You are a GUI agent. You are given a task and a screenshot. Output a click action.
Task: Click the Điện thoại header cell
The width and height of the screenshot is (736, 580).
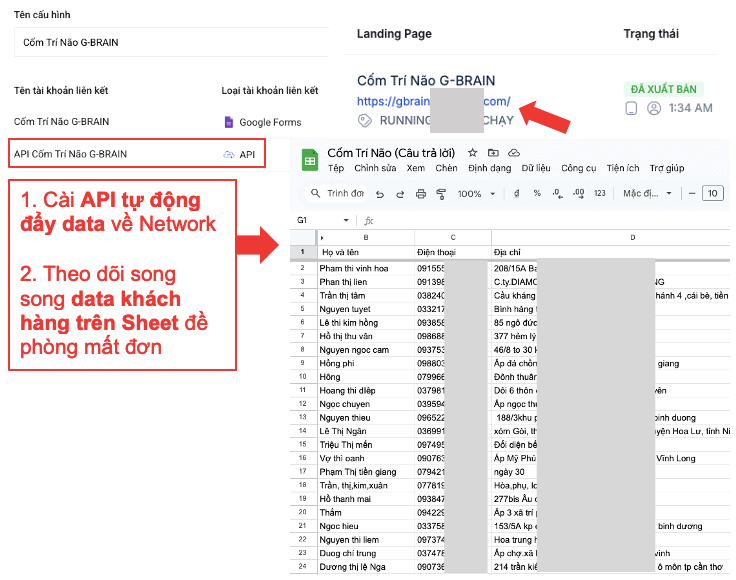point(453,252)
